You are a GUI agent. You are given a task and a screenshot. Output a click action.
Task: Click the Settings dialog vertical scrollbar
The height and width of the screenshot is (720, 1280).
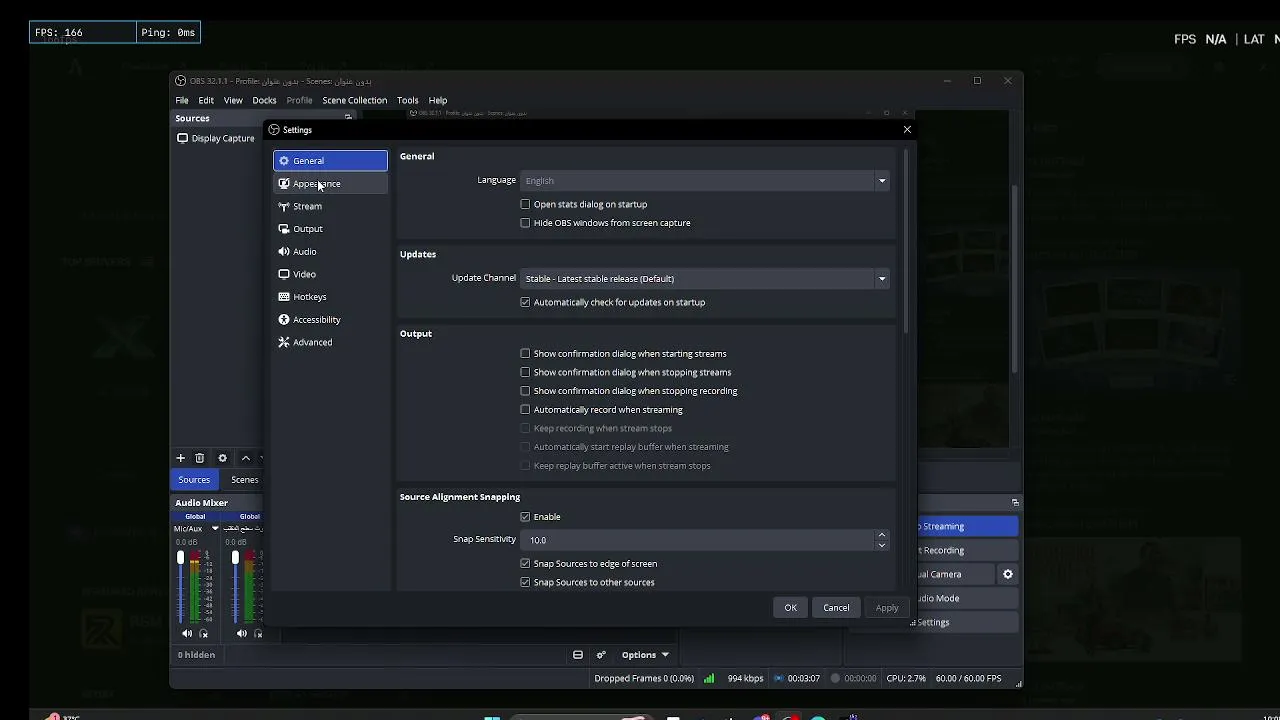pos(906,240)
